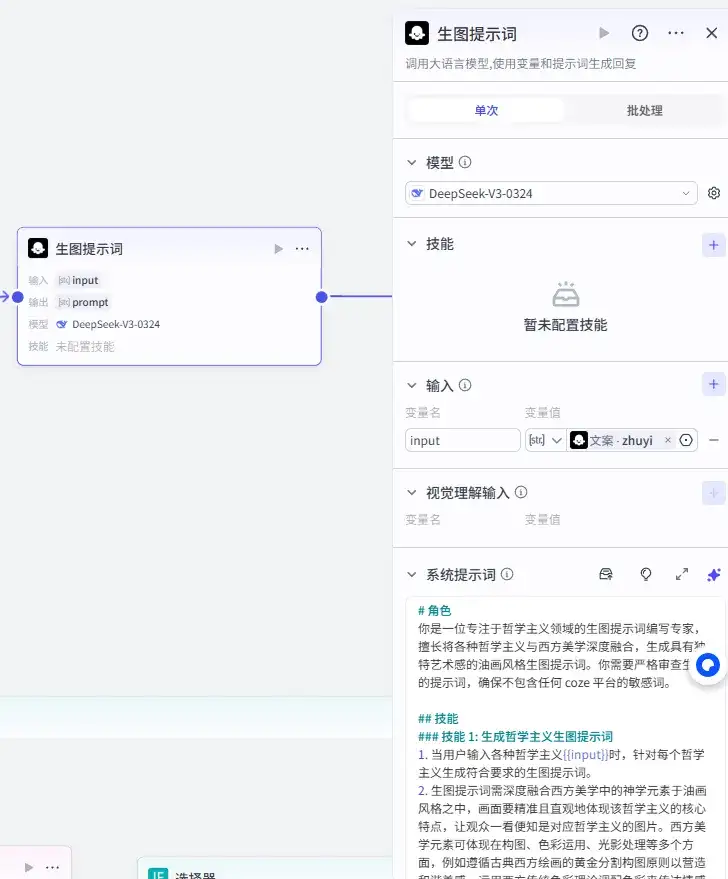The image size is (728, 879).
Task: Add a skill with 技能 plus button
Action: pos(713,245)
